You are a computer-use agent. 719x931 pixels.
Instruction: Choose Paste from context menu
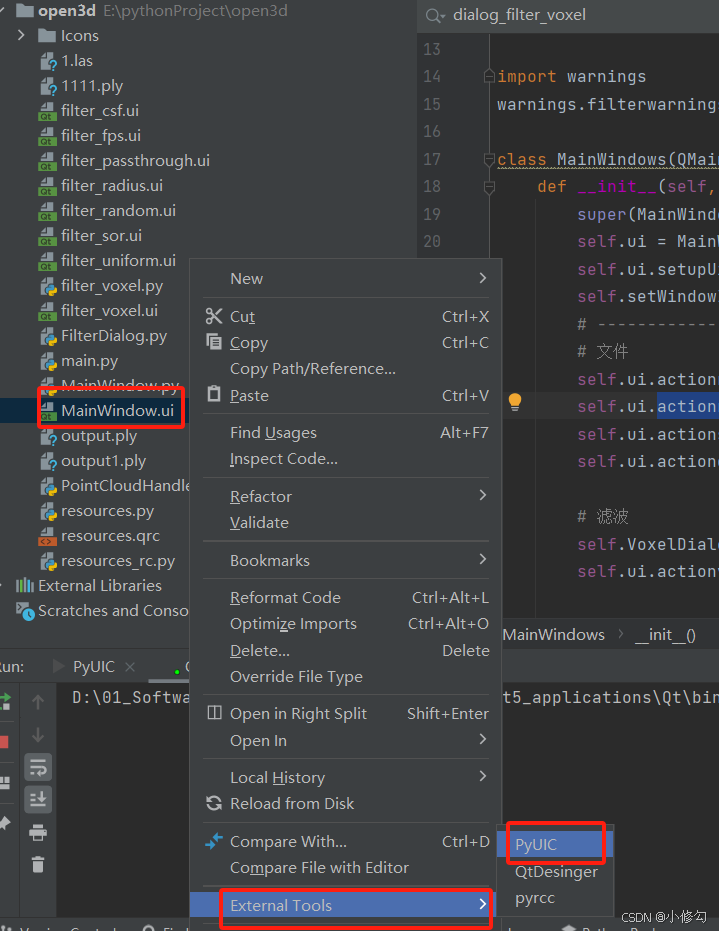tap(346, 395)
